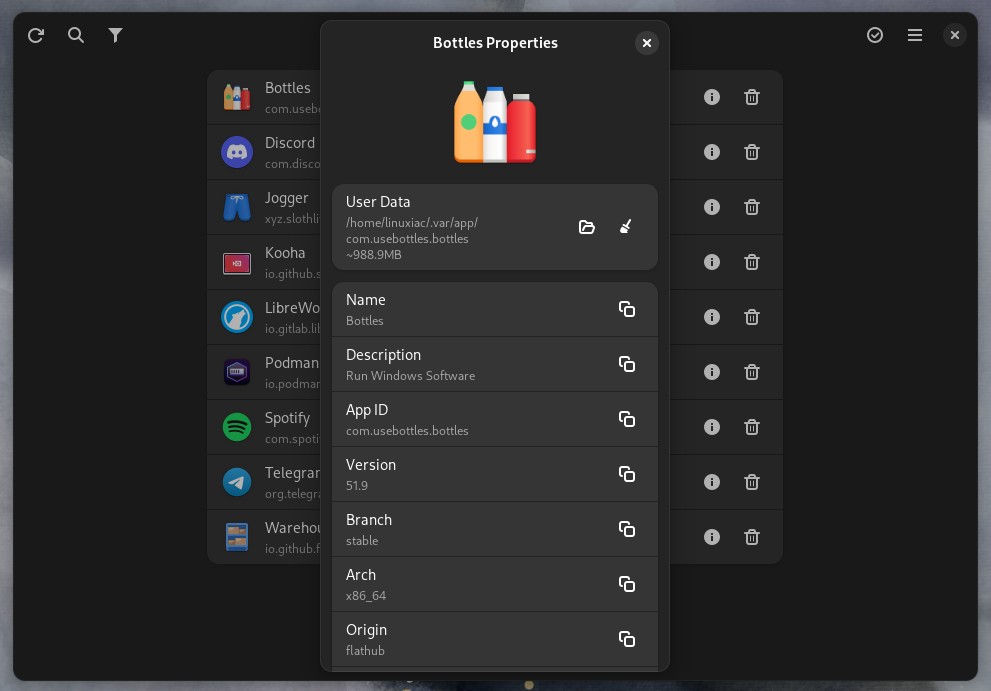Click the Origin value 'flathub'

(365, 651)
